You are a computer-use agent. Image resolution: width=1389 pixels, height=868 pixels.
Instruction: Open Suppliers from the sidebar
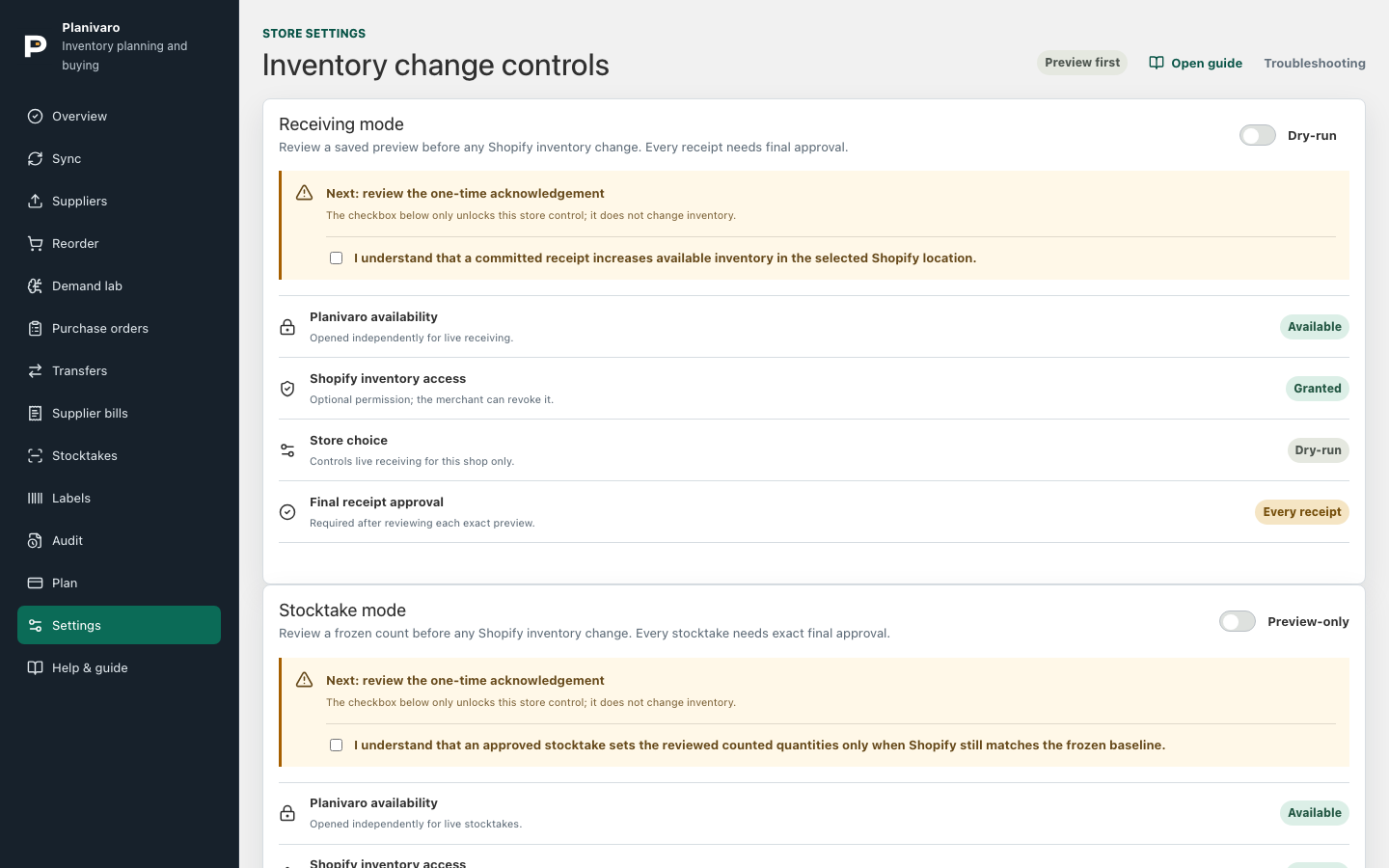[x=119, y=202]
